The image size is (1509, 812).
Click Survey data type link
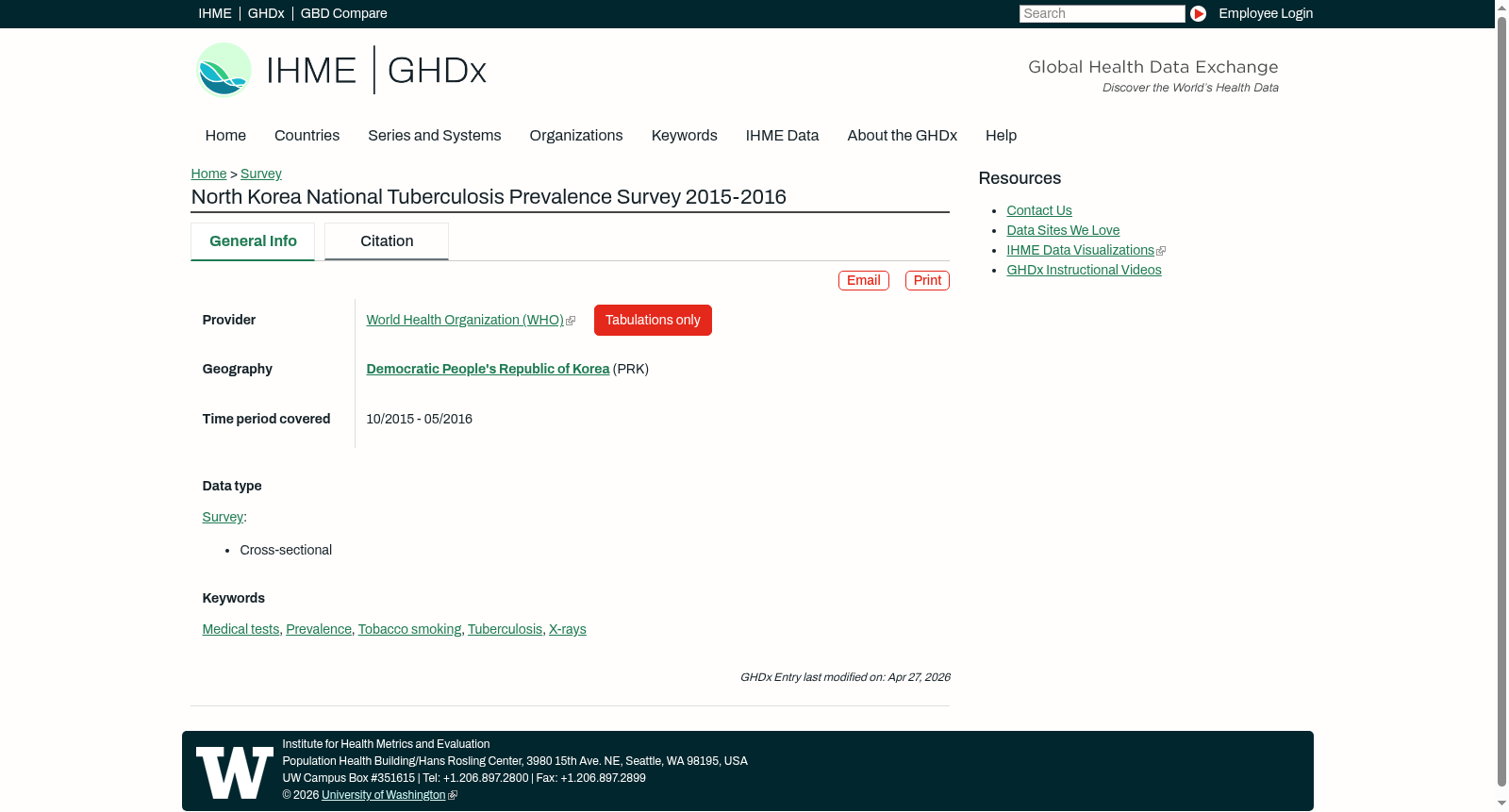coord(223,517)
